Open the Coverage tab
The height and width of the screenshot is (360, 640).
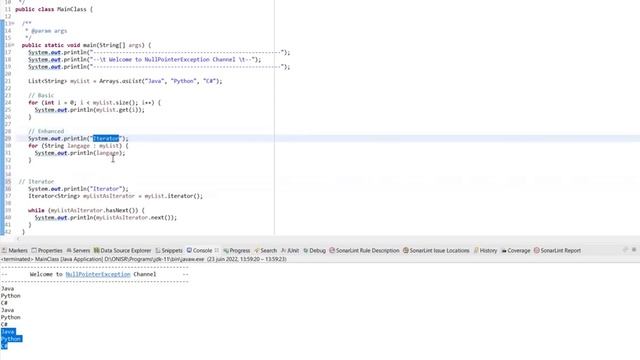pyautogui.click(x=516, y=250)
